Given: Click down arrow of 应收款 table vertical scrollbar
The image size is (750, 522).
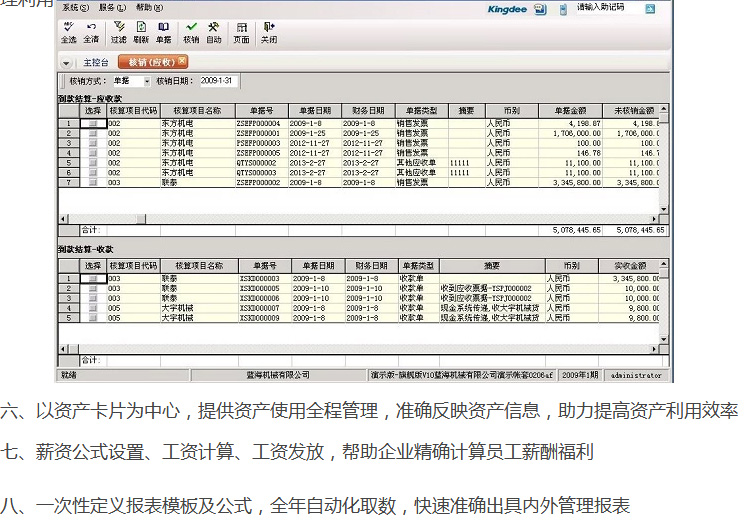Looking at the screenshot, I should [664, 209].
